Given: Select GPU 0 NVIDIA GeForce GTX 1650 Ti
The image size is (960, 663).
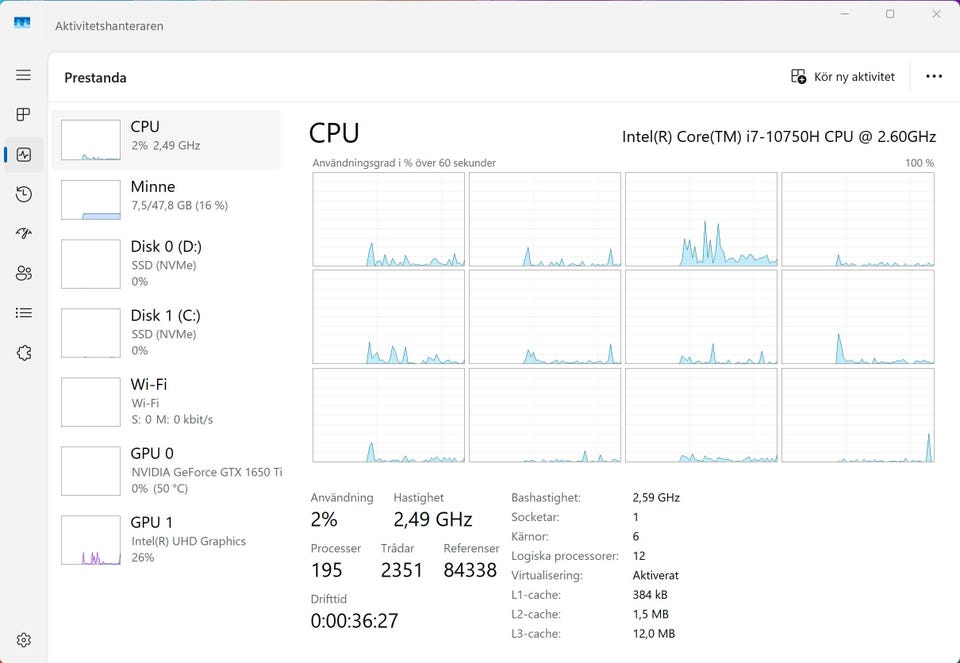Looking at the screenshot, I should coord(166,470).
